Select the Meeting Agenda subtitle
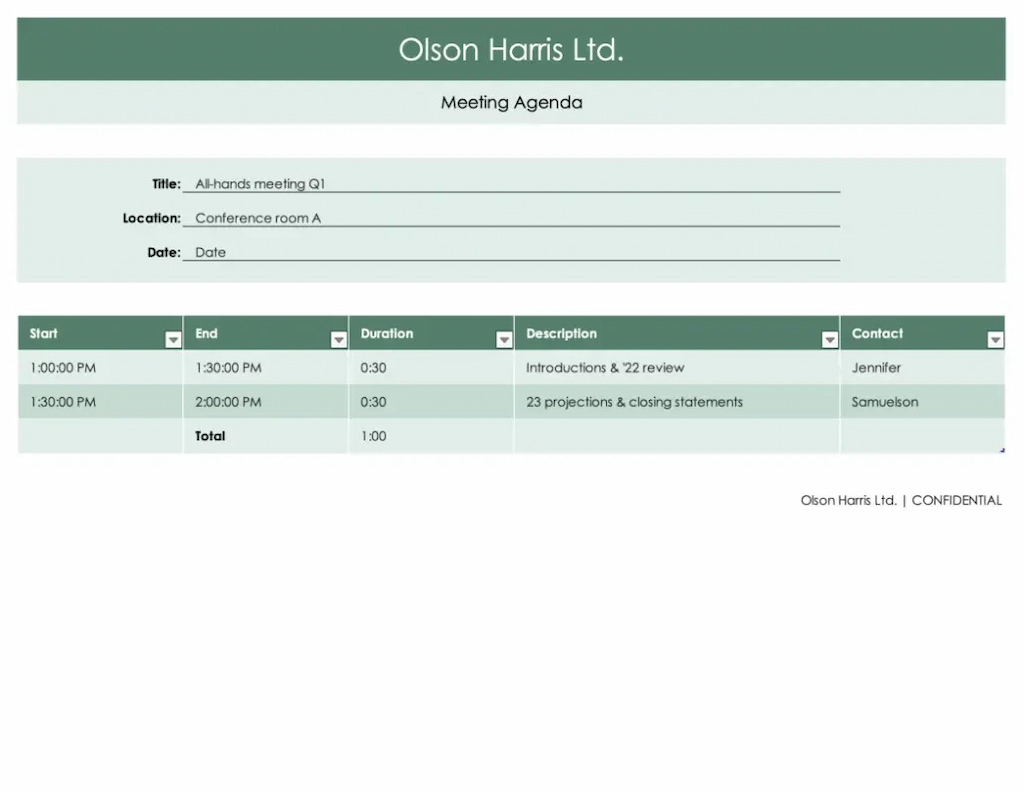Viewport: 1024px width, 792px height. (511, 102)
